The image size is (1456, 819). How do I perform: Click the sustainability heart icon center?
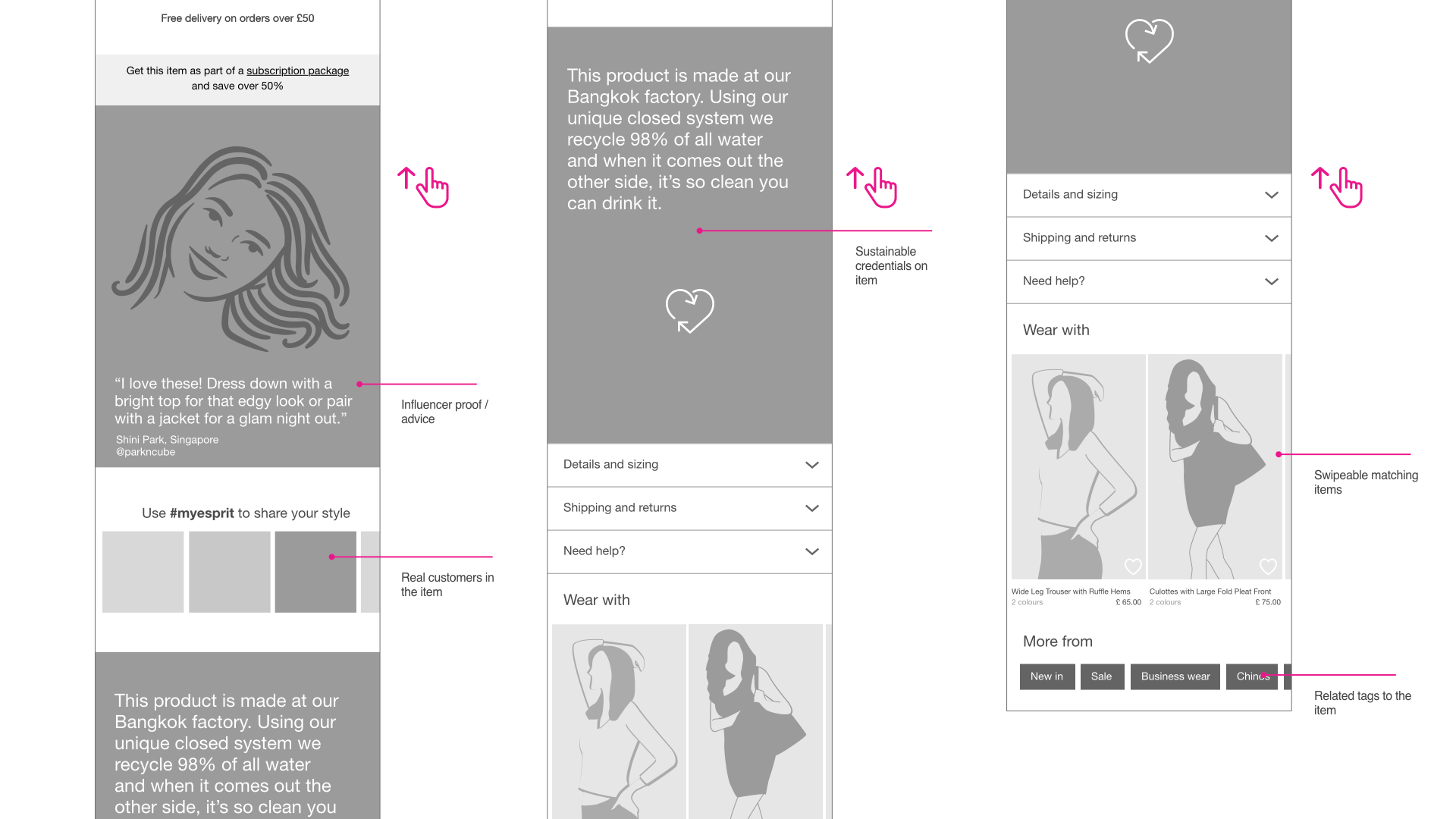tap(690, 310)
